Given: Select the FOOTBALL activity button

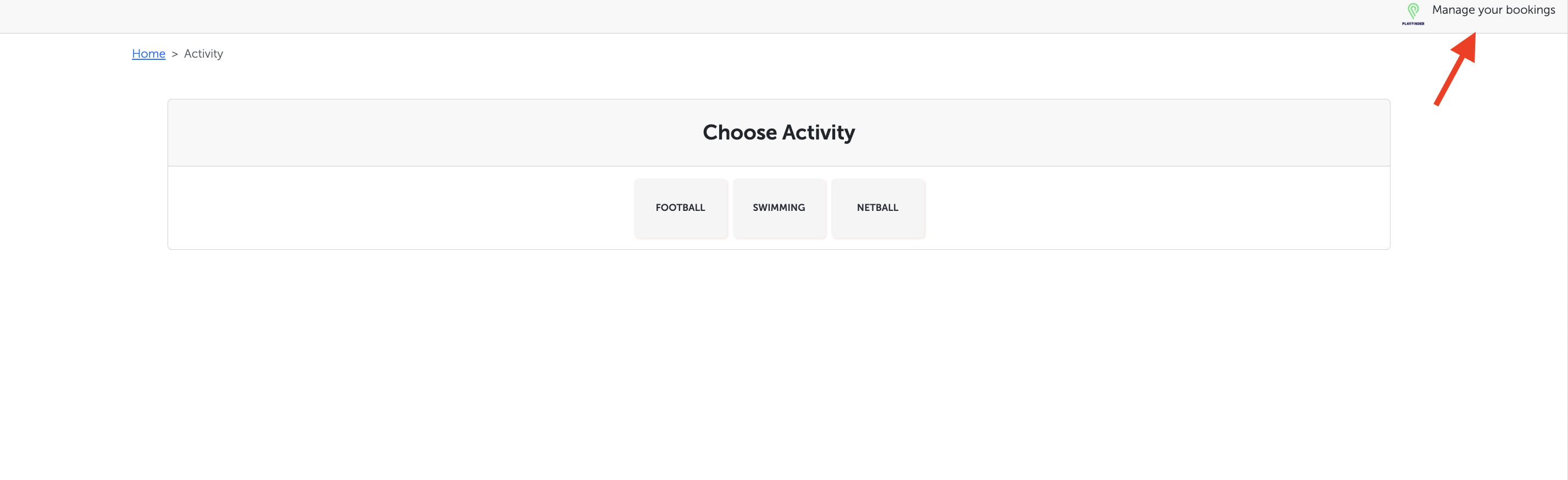Looking at the screenshot, I should coord(680,208).
